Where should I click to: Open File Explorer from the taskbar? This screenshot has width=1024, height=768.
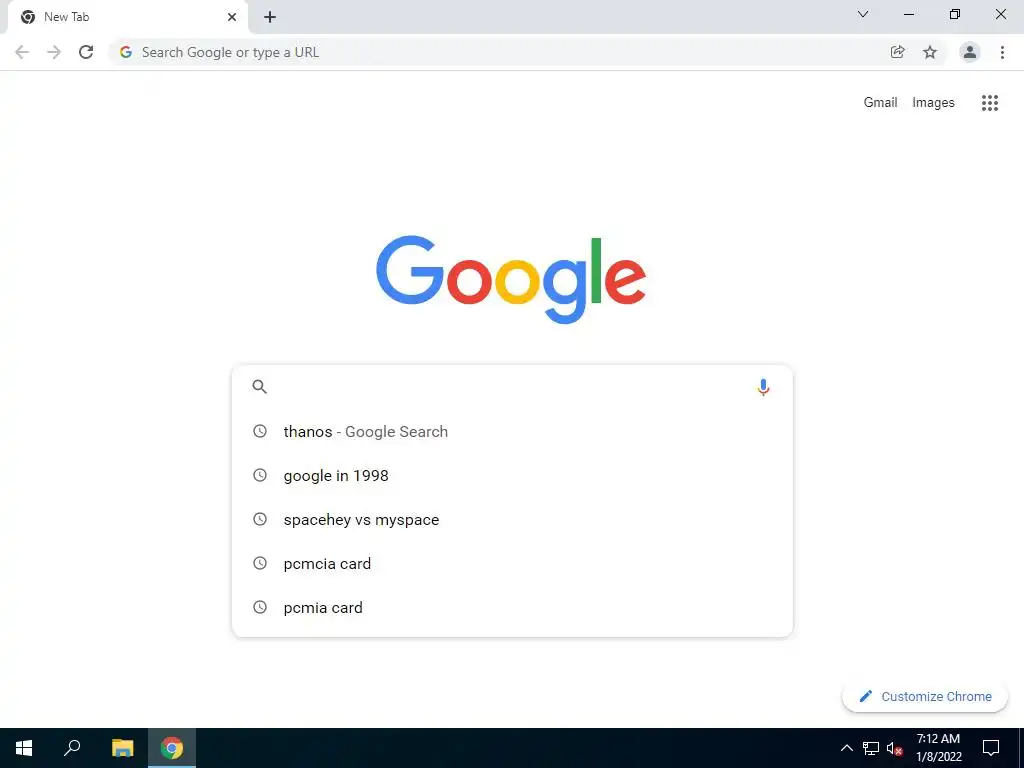pyautogui.click(x=122, y=748)
